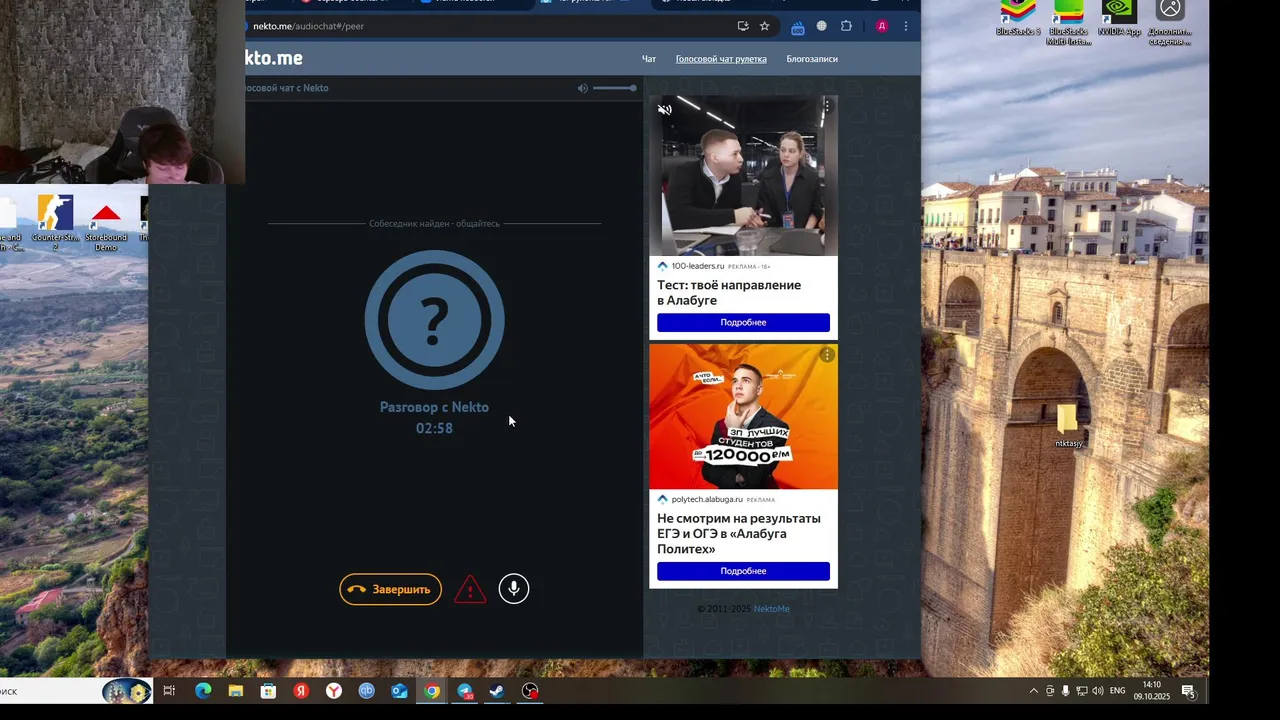The width and height of the screenshot is (1280, 720).
Task: Open options menu on the orange student ad
Action: pyautogui.click(x=827, y=355)
